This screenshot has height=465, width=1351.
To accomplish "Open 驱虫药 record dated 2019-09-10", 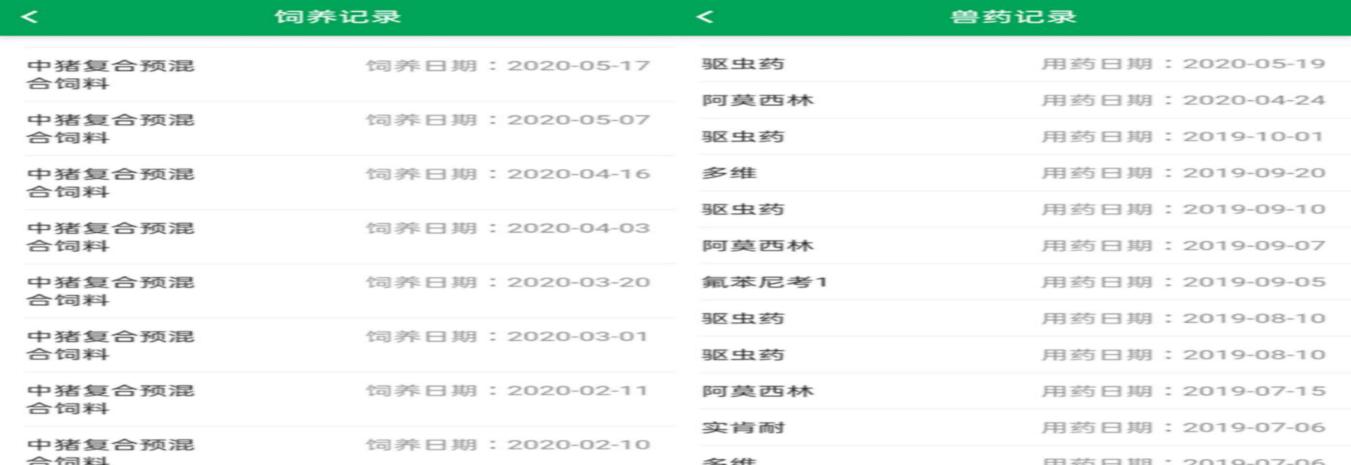I will click(x=1013, y=209).
